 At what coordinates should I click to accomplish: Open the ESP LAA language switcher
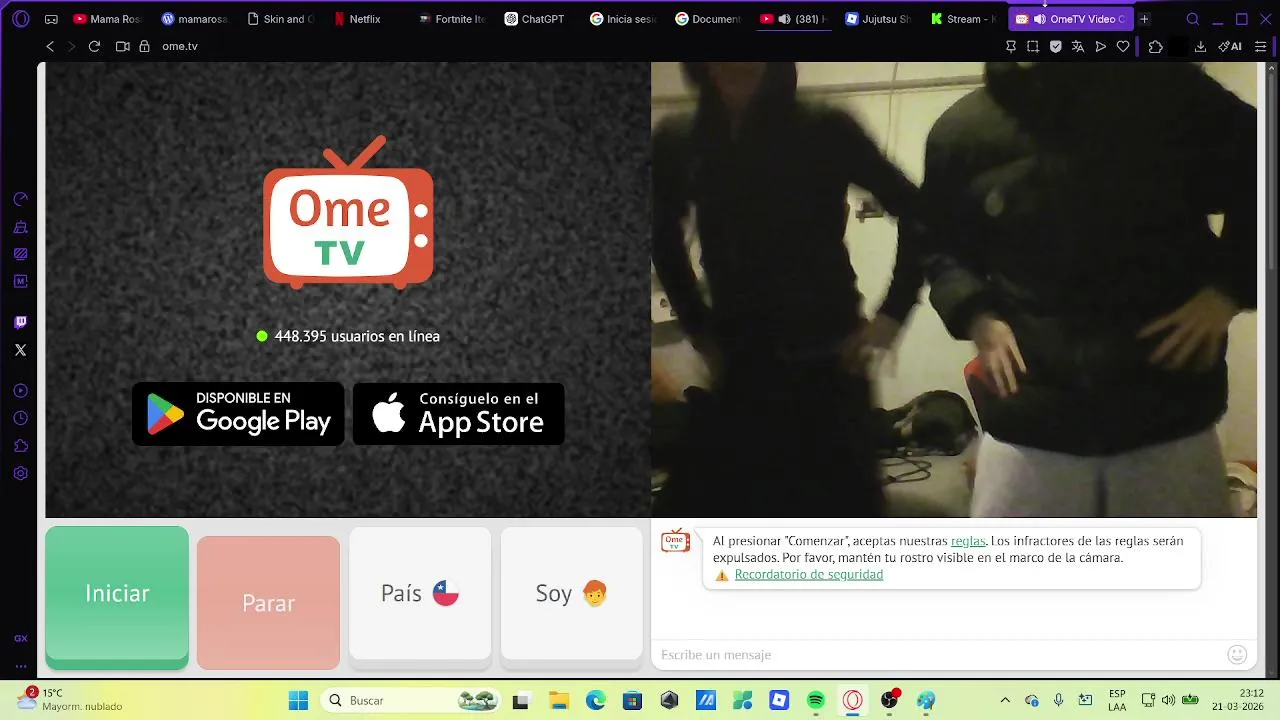1117,700
